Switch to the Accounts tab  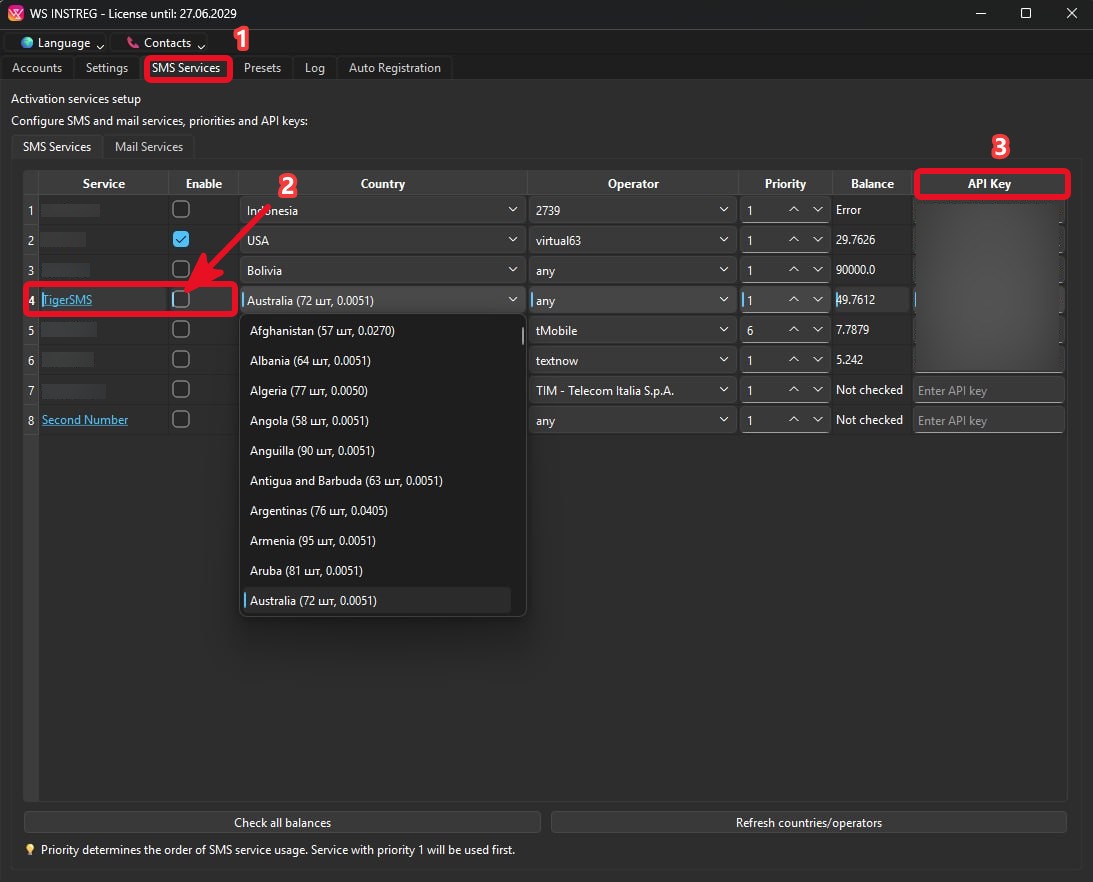click(37, 68)
